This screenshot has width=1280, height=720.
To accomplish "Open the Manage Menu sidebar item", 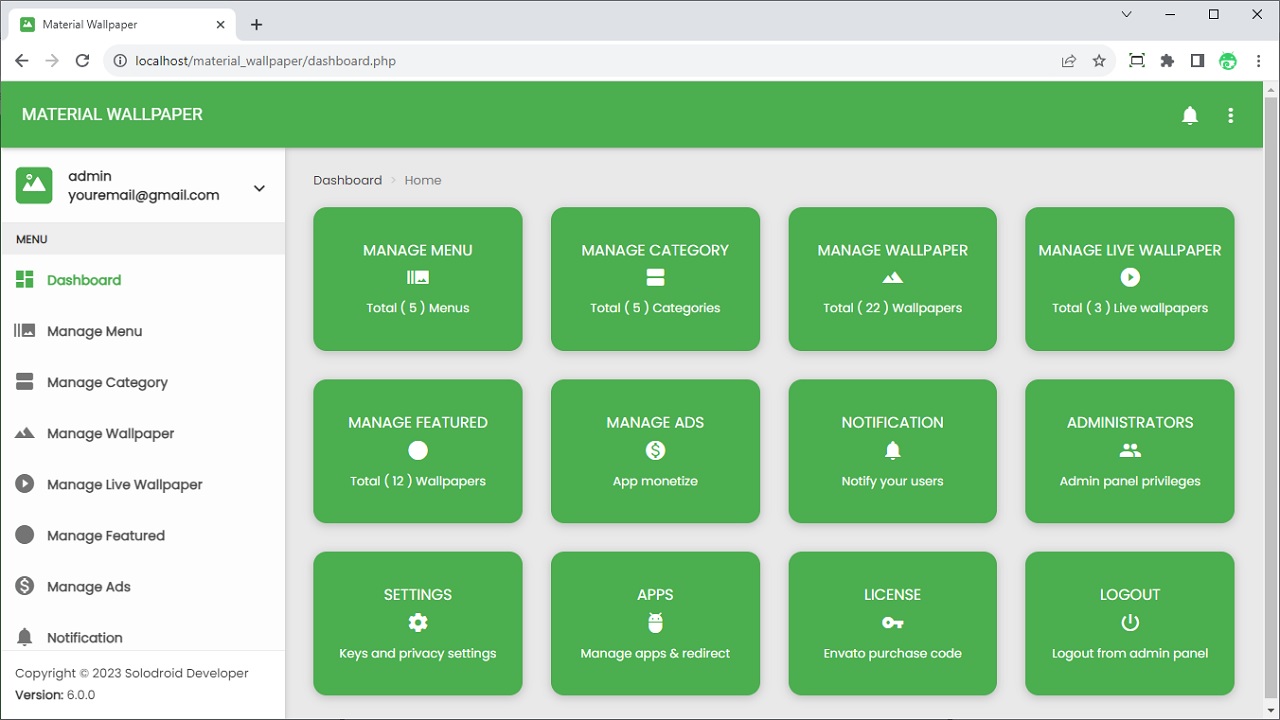I will [143, 331].
